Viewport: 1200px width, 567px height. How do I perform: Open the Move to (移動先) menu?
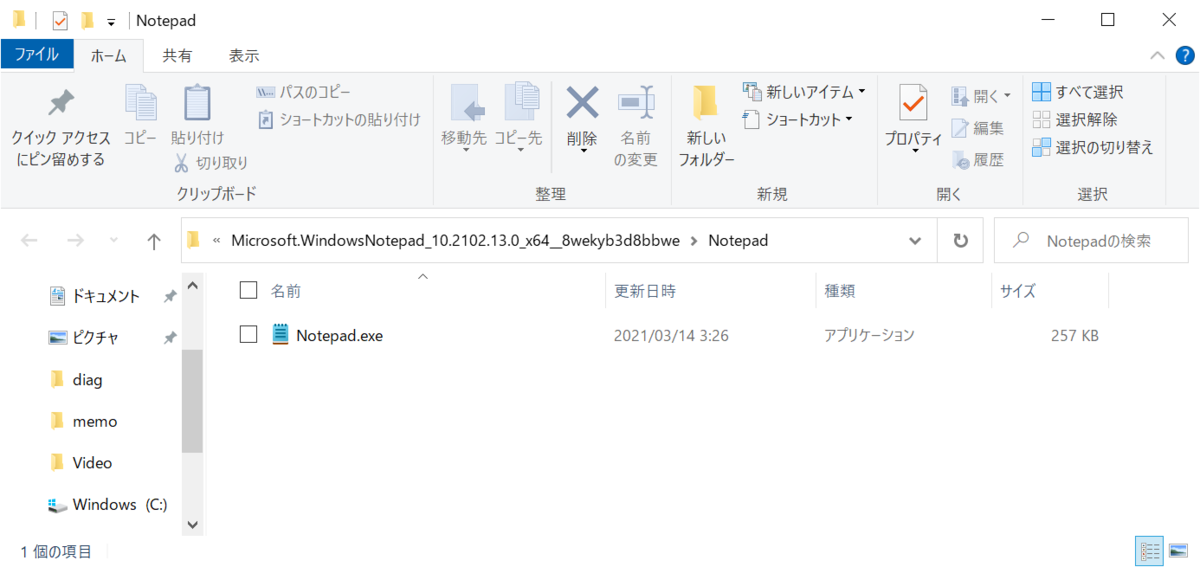click(x=464, y=117)
